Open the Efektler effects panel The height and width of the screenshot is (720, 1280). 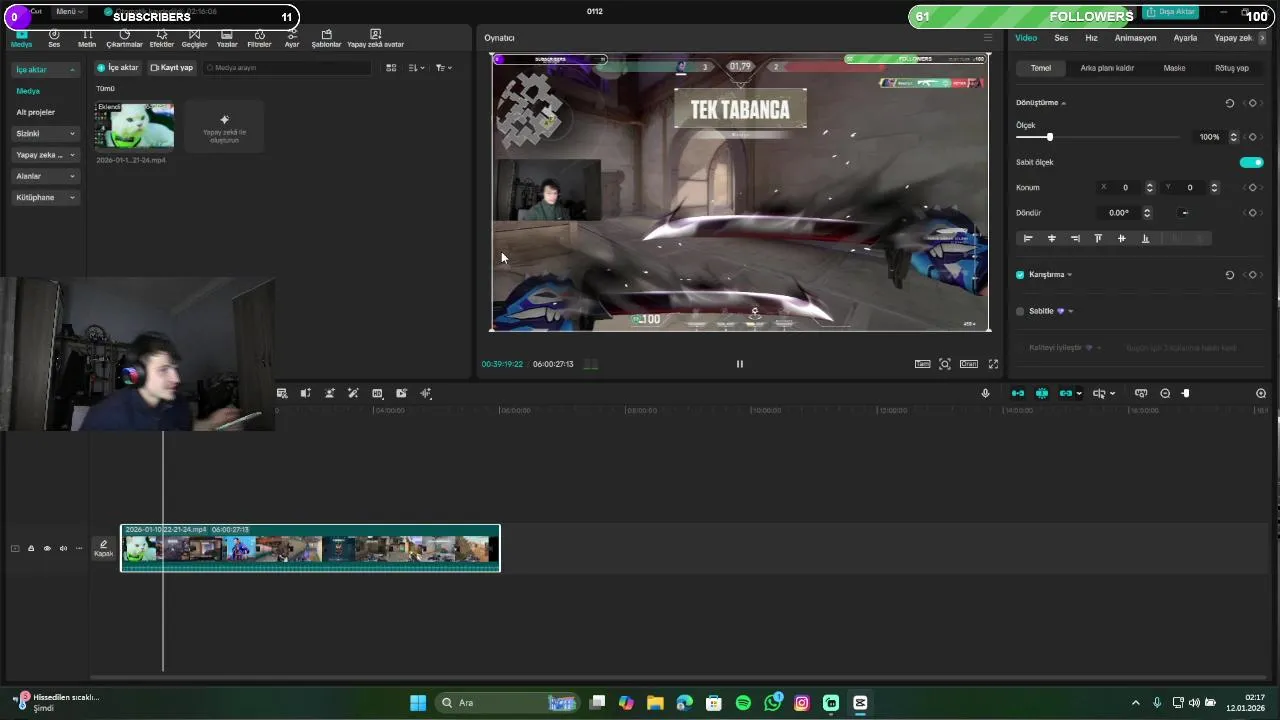point(161,38)
